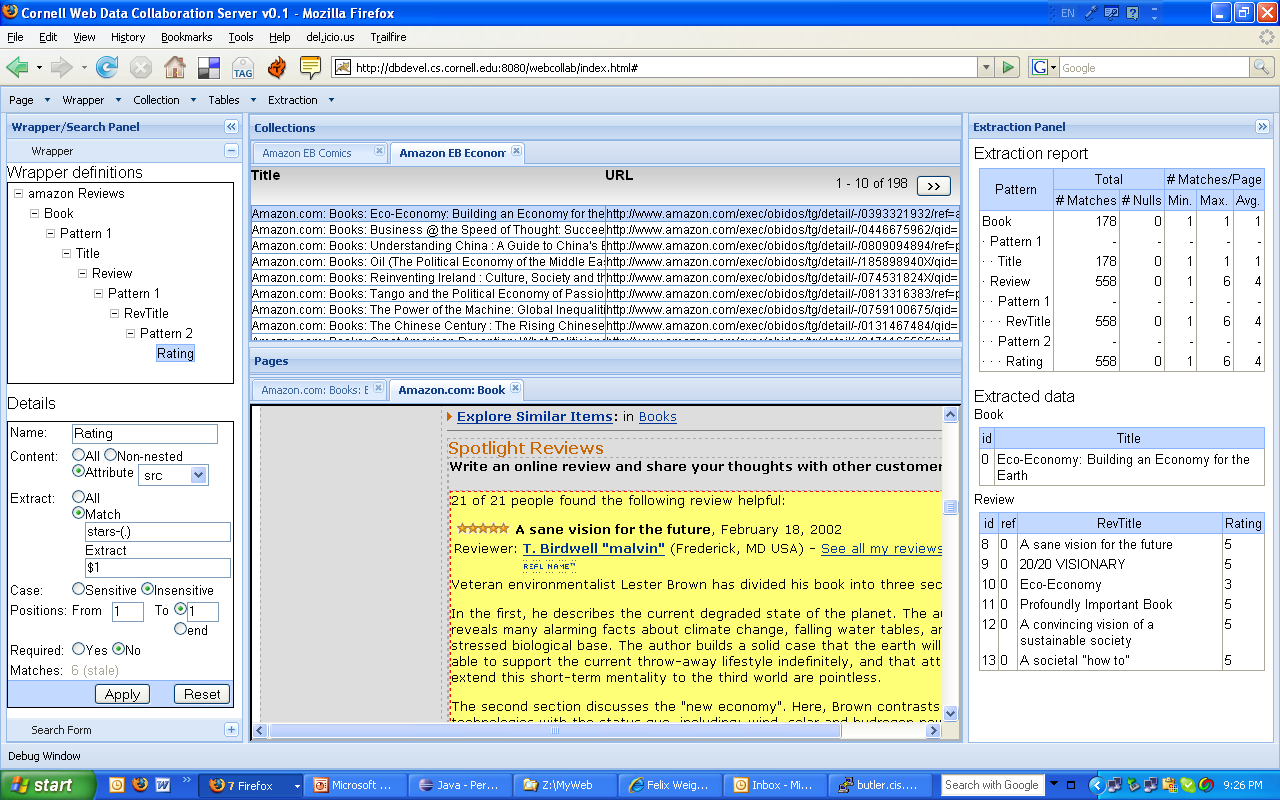Select the Non-nested content radio button
Image resolution: width=1280 pixels, height=800 pixels.
111,455
